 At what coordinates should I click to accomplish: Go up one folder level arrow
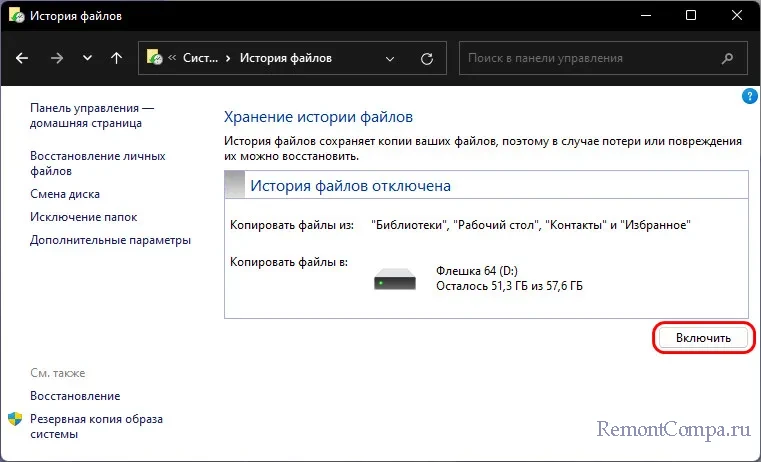tap(116, 58)
